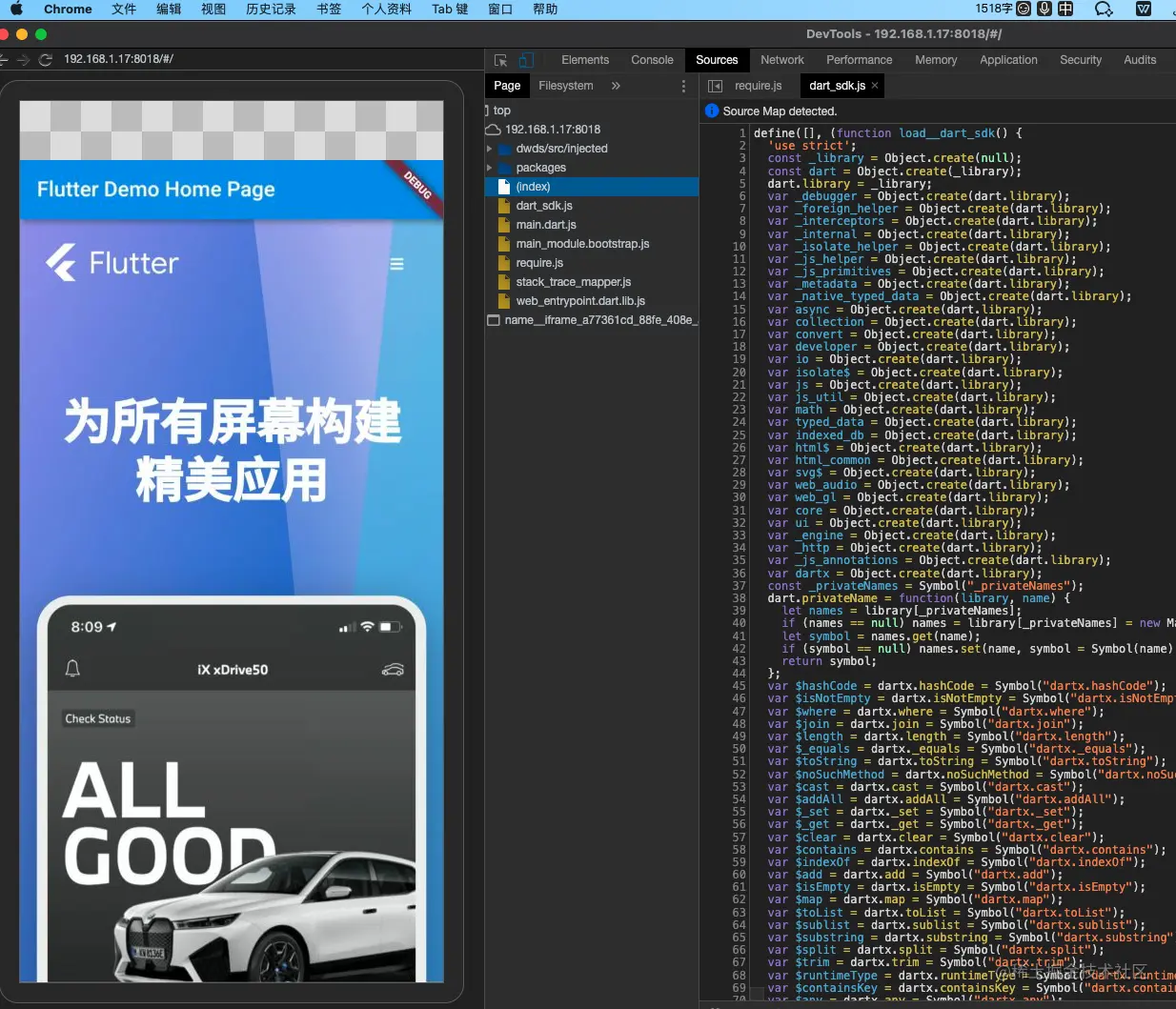Select the (index) file

592,187
